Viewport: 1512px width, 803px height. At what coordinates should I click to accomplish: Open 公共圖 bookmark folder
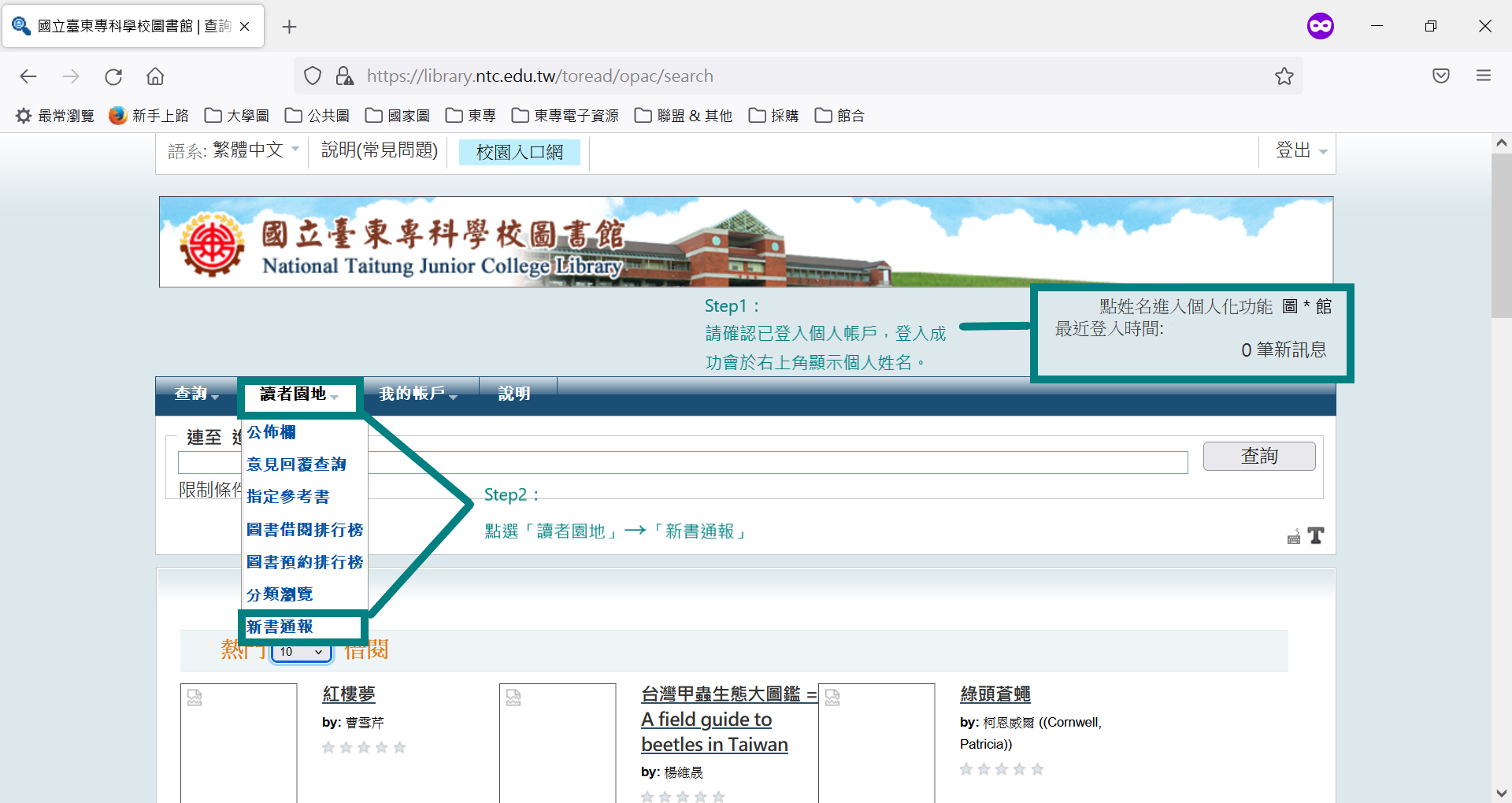coord(317,116)
